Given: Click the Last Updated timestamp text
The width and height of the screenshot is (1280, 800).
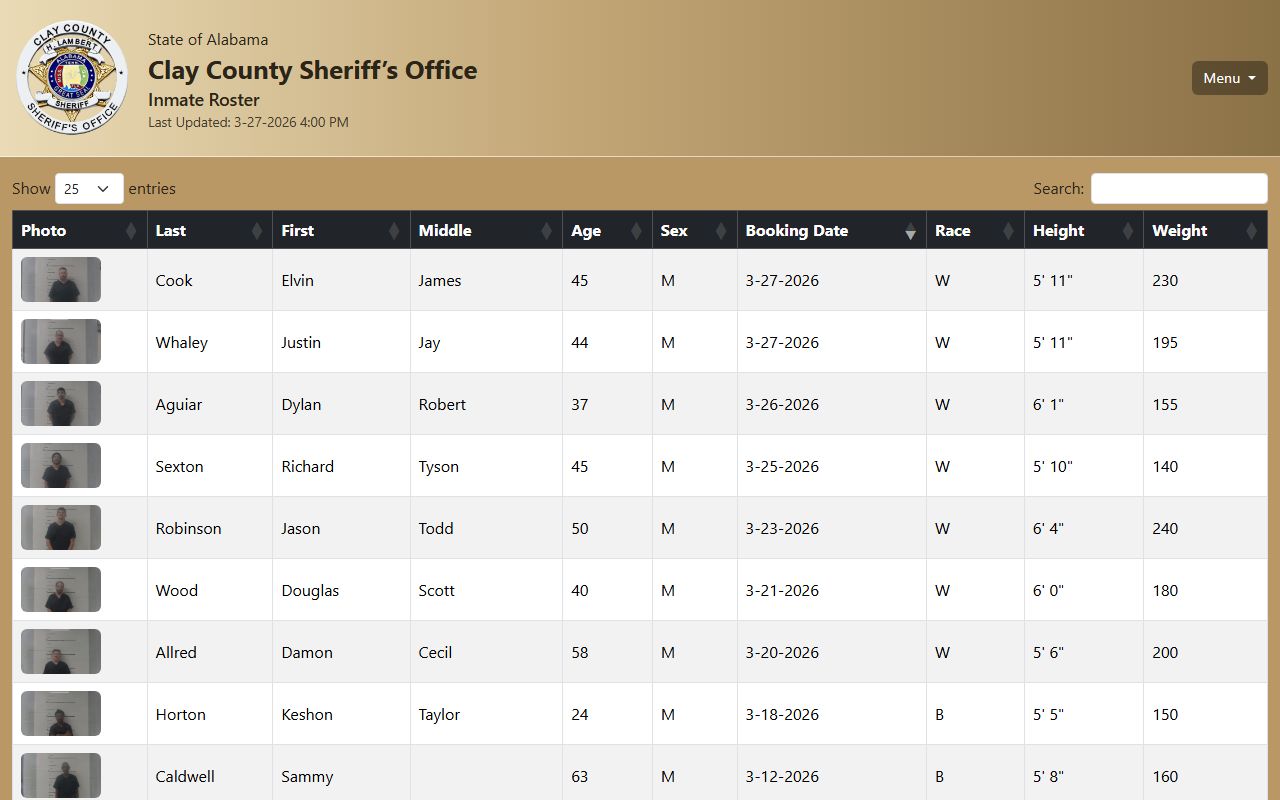Looking at the screenshot, I should click(248, 122).
